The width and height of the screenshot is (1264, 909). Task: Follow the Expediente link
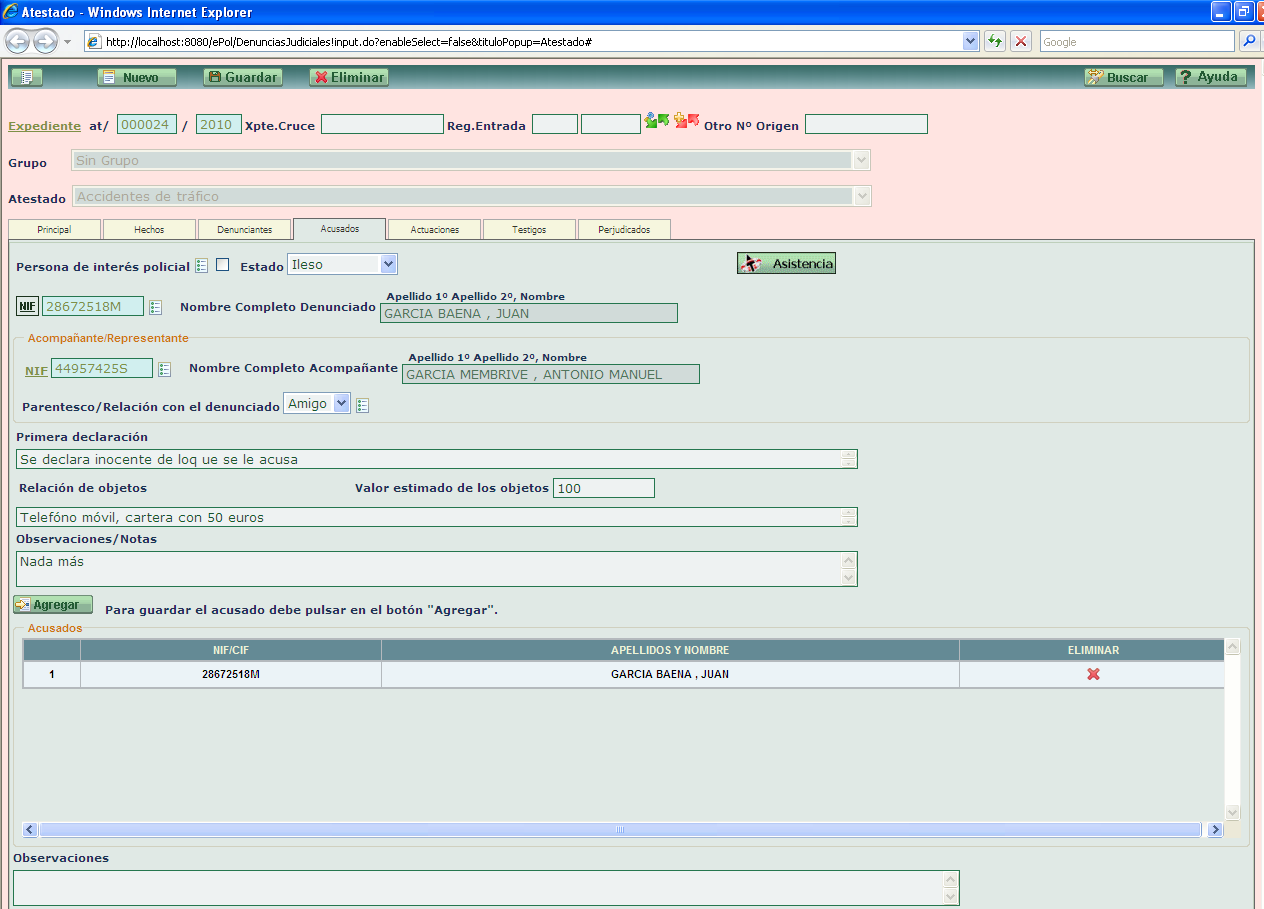[x=44, y=126]
